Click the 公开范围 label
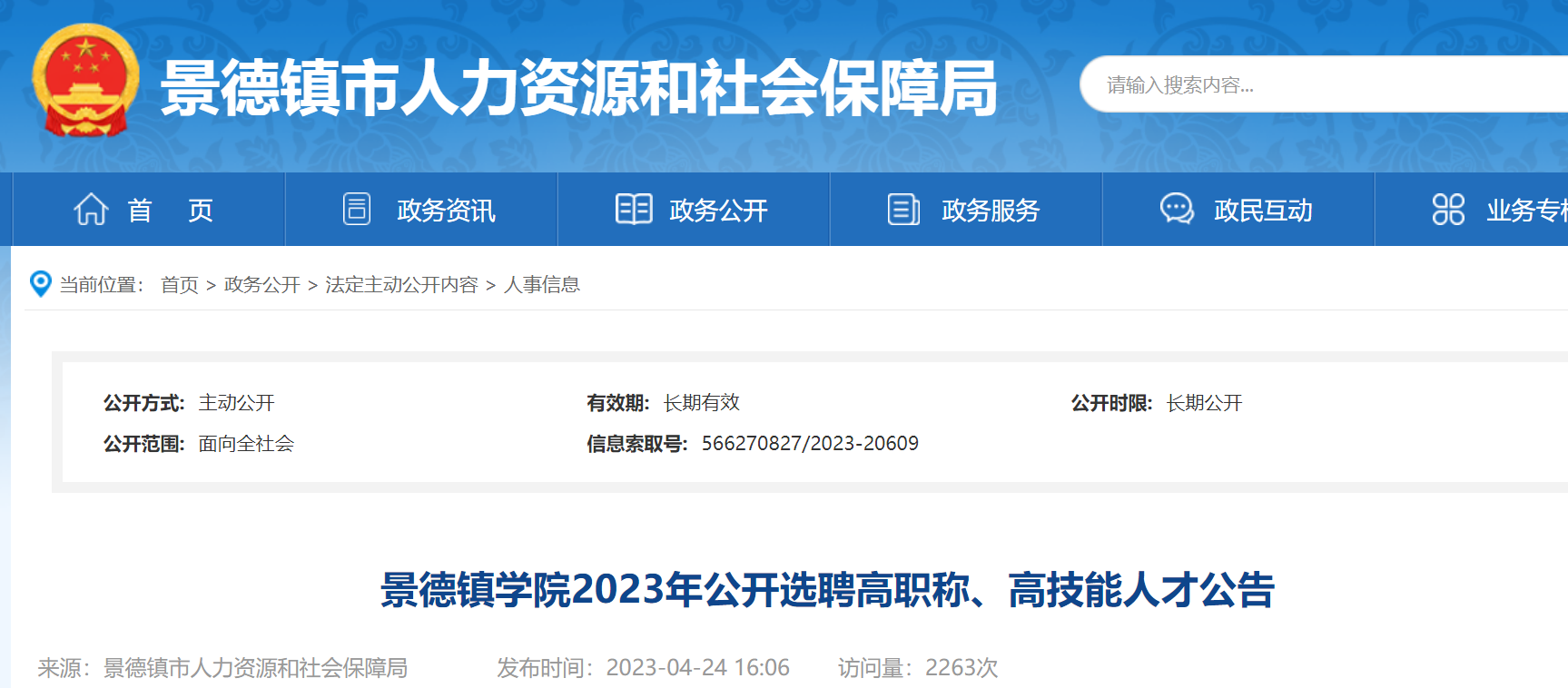The width and height of the screenshot is (1568, 688). (144, 444)
